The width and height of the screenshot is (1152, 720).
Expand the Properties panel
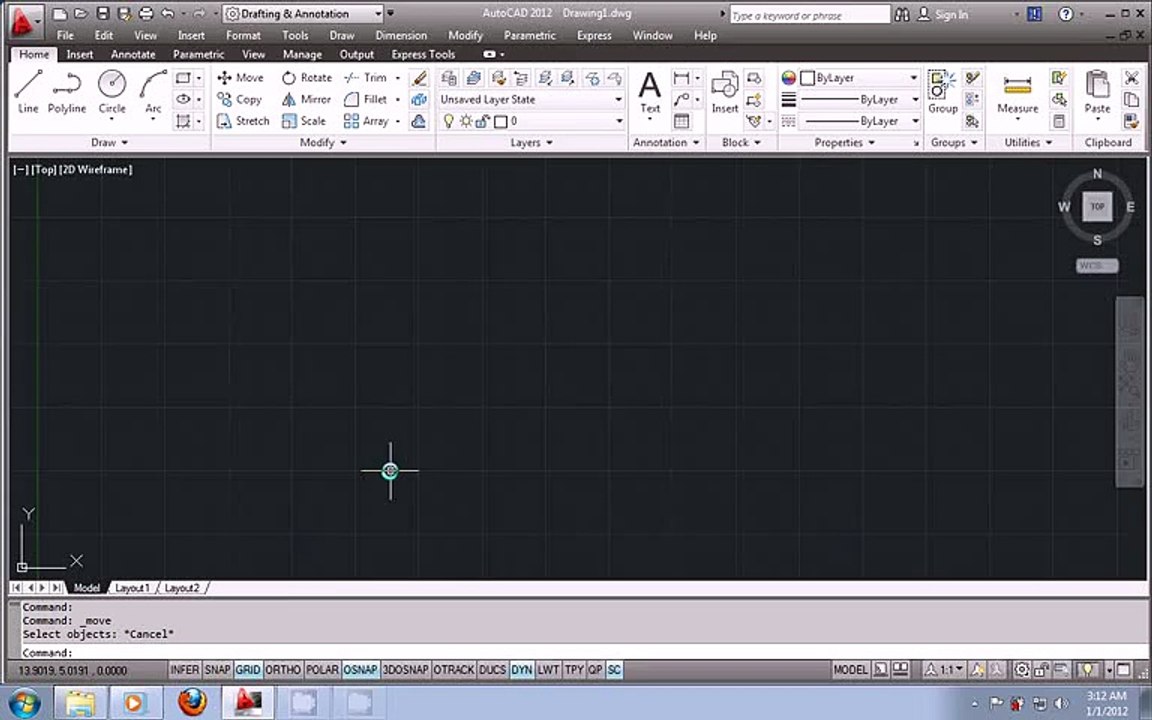(844, 143)
